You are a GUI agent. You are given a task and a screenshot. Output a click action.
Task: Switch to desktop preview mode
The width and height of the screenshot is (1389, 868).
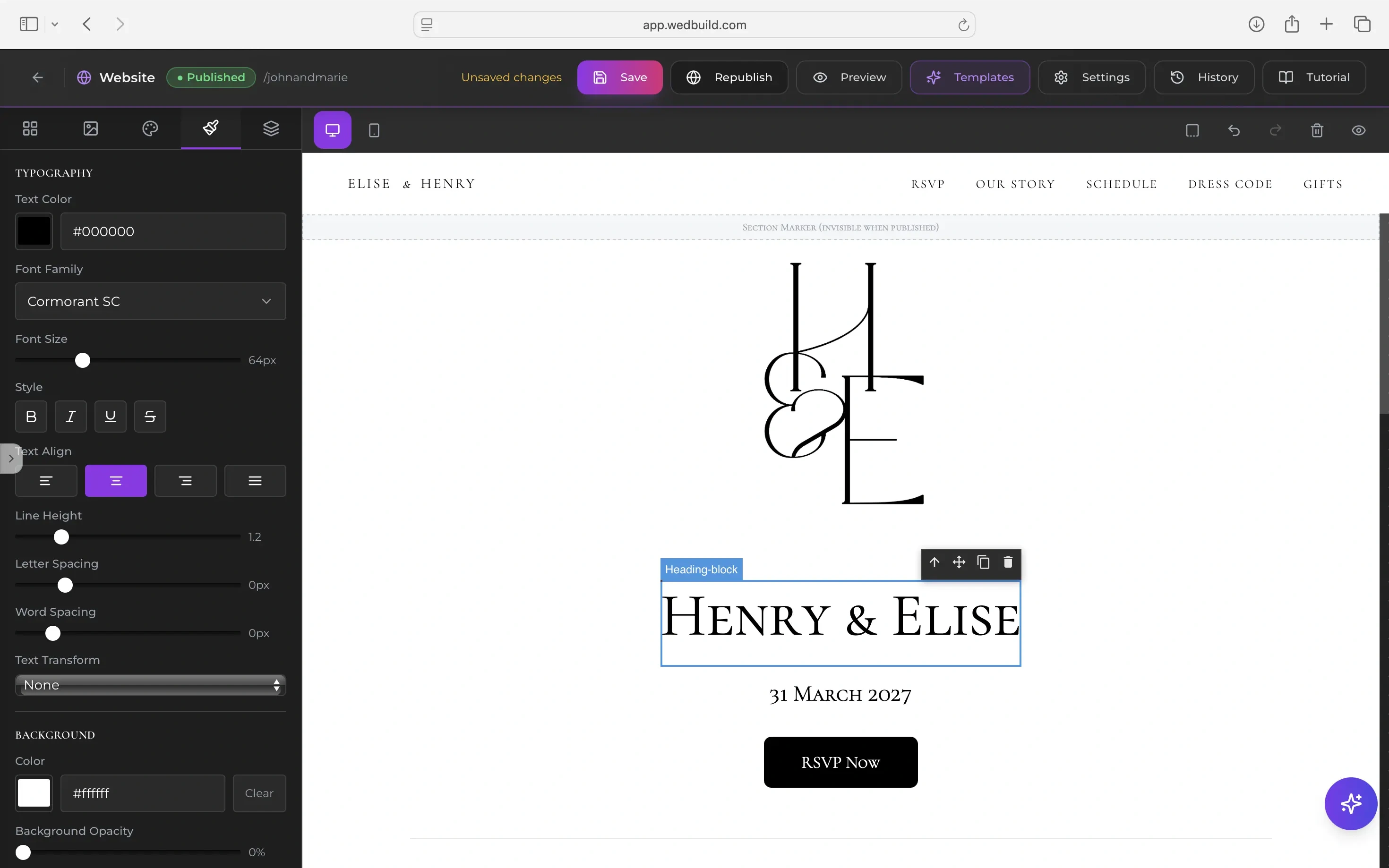point(333,130)
